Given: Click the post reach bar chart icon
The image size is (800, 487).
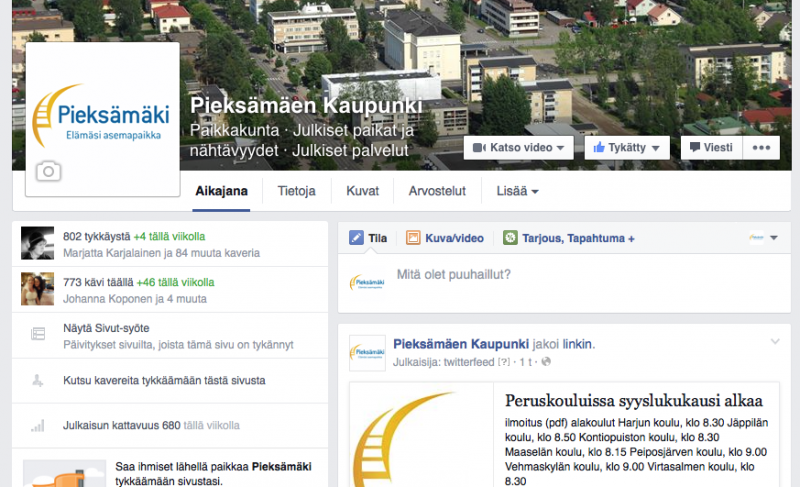Looking at the screenshot, I should coord(38,425).
